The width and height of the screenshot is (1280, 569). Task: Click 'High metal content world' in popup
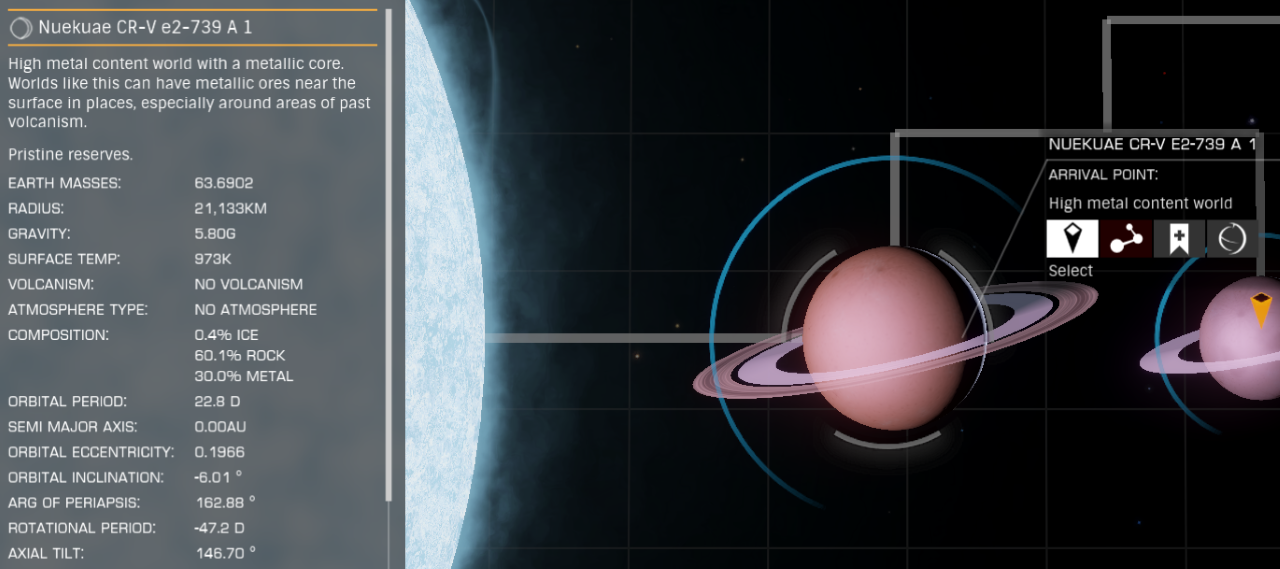click(x=1140, y=204)
